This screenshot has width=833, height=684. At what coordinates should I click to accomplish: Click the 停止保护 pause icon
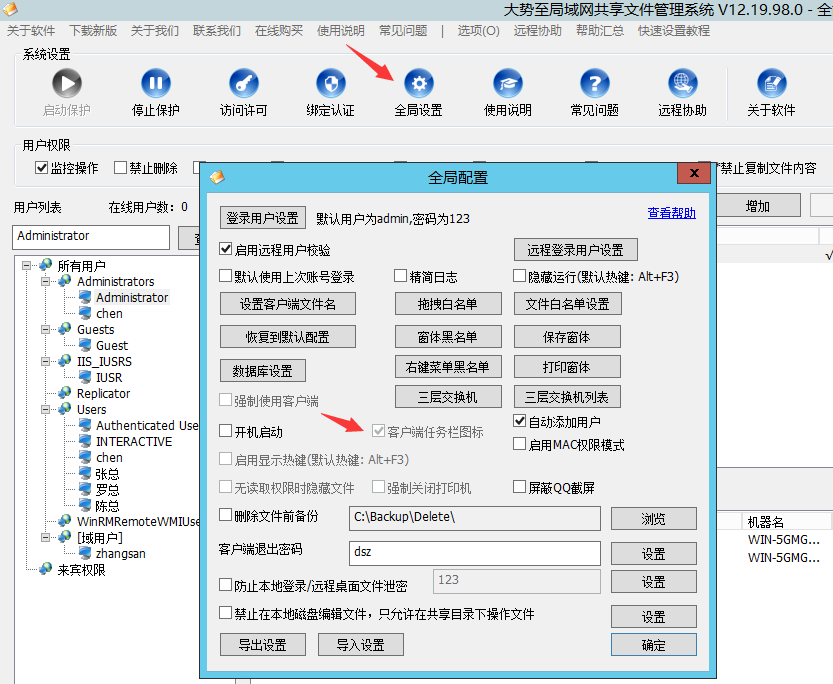(x=155, y=84)
